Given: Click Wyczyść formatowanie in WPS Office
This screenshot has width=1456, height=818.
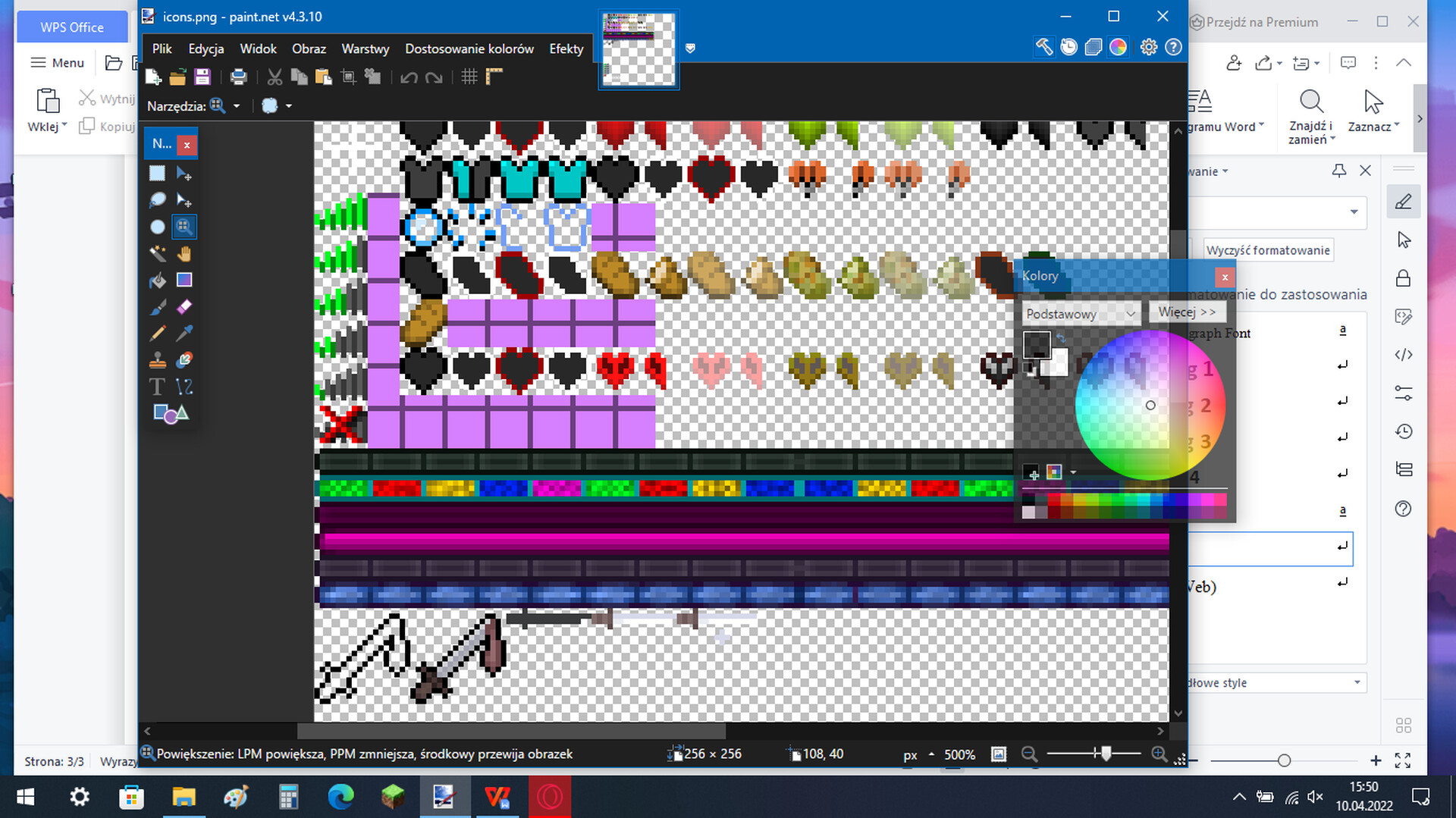Looking at the screenshot, I should 1267,249.
